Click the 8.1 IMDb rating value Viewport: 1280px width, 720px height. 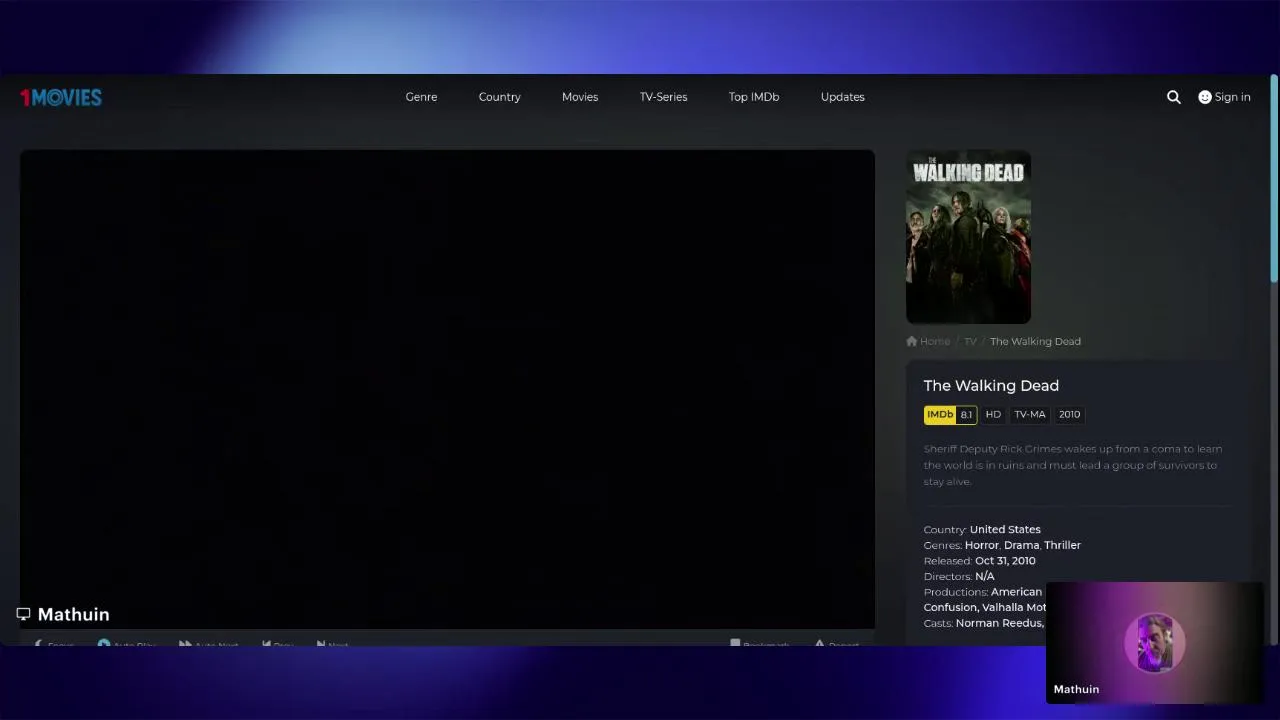[966, 414]
